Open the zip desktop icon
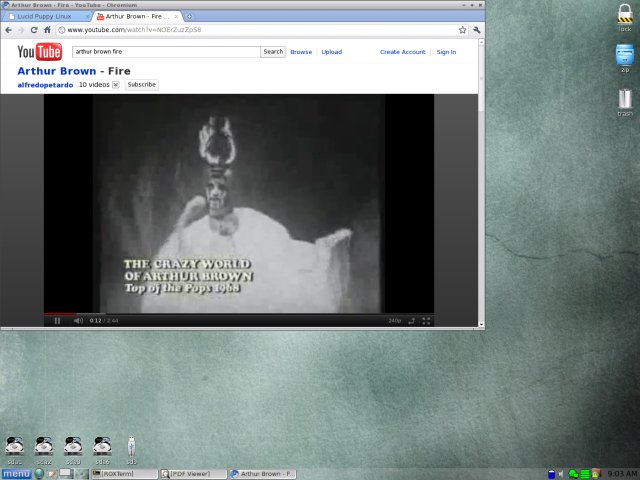 pos(624,58)
